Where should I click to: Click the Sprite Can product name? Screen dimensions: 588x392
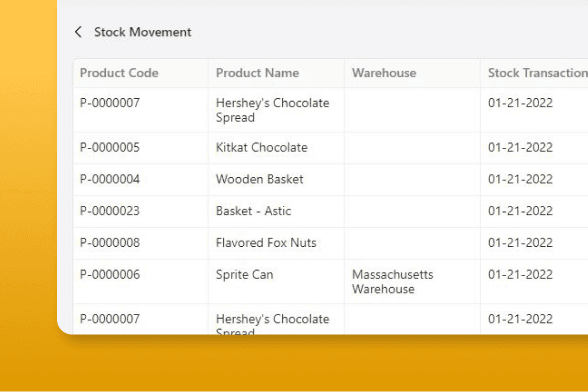point(244,275)
